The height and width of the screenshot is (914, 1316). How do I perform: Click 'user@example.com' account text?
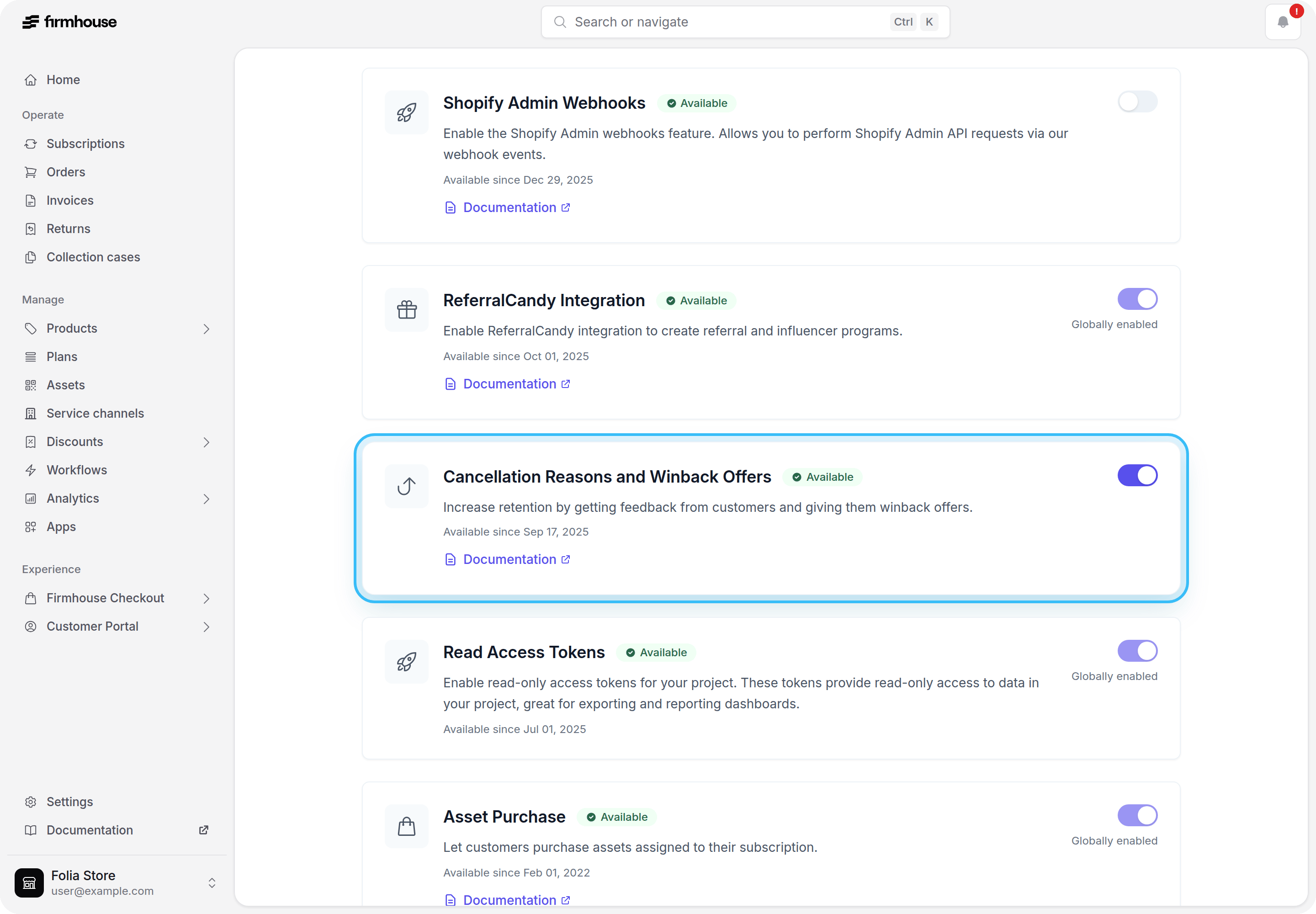click(x=102, y=891)
